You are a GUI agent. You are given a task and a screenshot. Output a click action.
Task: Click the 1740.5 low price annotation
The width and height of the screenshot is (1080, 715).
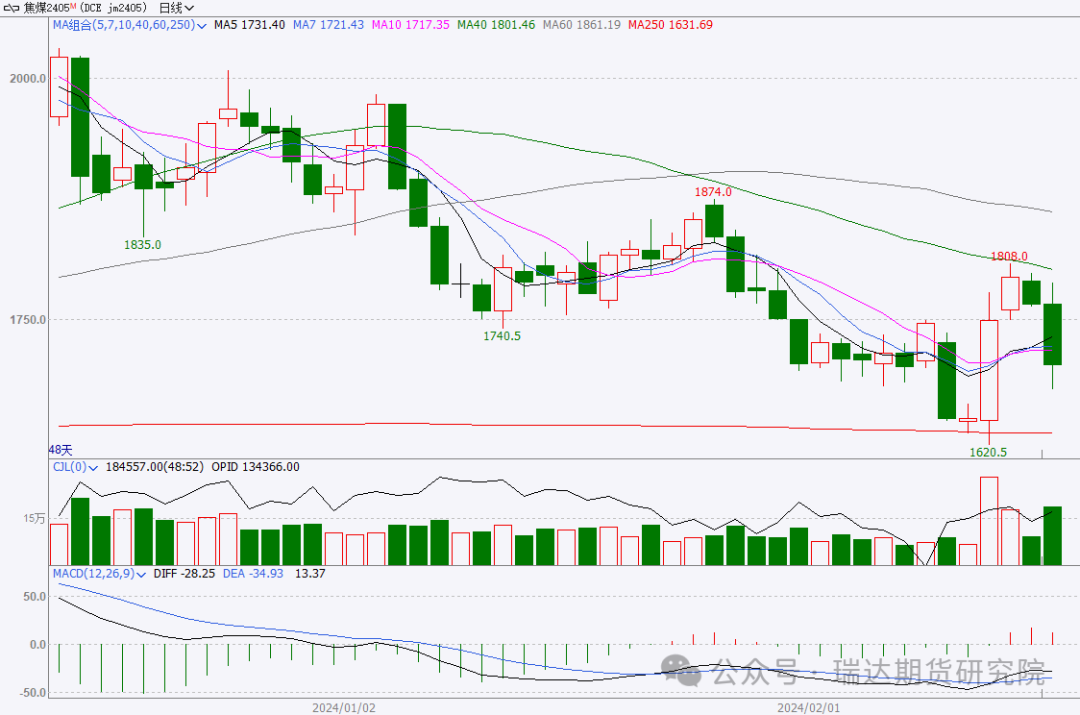pyautogui.click(x=501, y=336)
